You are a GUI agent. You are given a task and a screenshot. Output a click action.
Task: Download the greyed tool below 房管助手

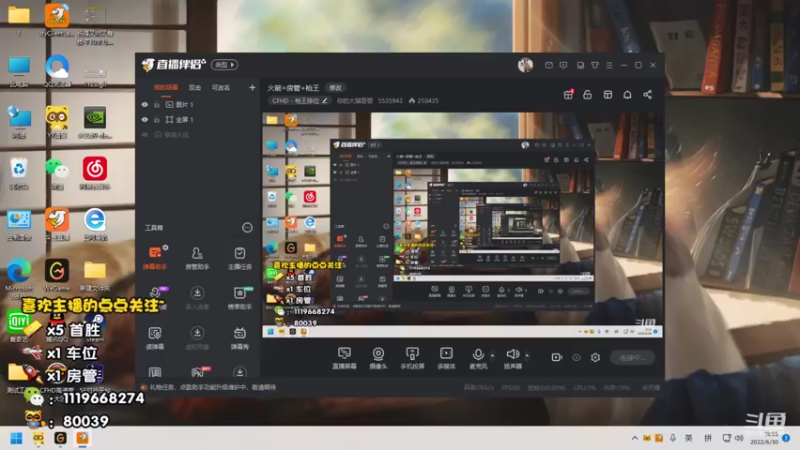(x=197, y=298)
